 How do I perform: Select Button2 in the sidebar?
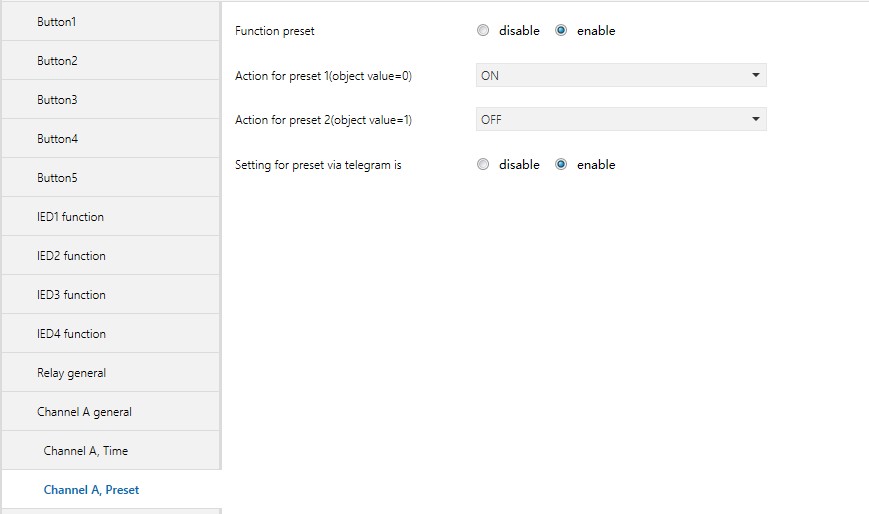click(57, 60)
